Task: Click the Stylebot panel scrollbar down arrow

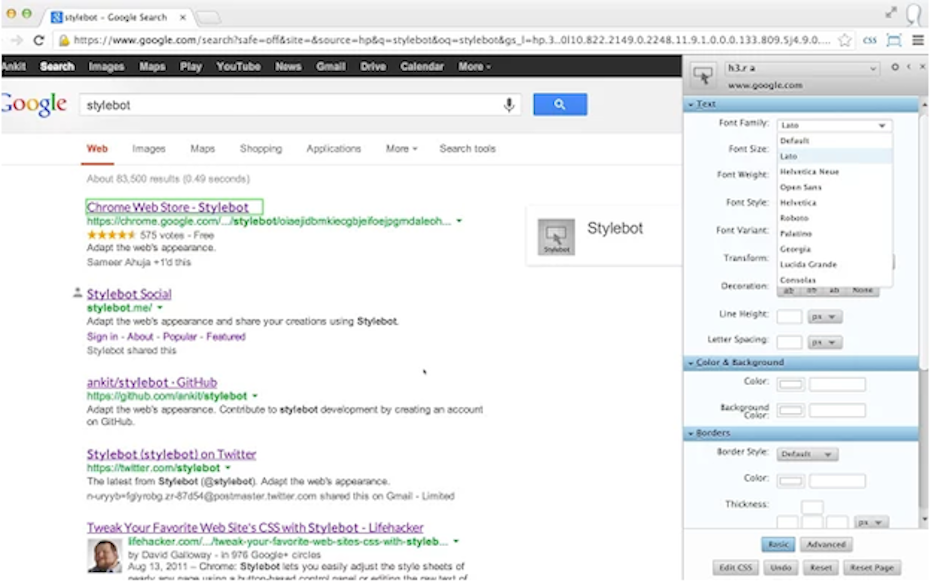Action: click(x=923, y=519)
